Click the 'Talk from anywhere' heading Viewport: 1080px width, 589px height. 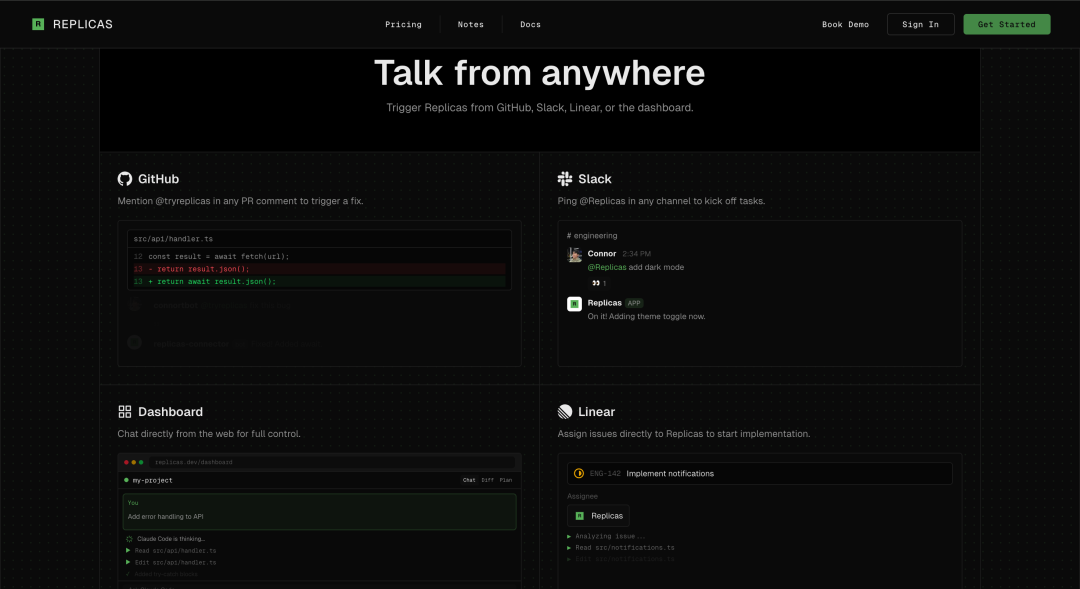pyautogui.click(x=539, y=73)
